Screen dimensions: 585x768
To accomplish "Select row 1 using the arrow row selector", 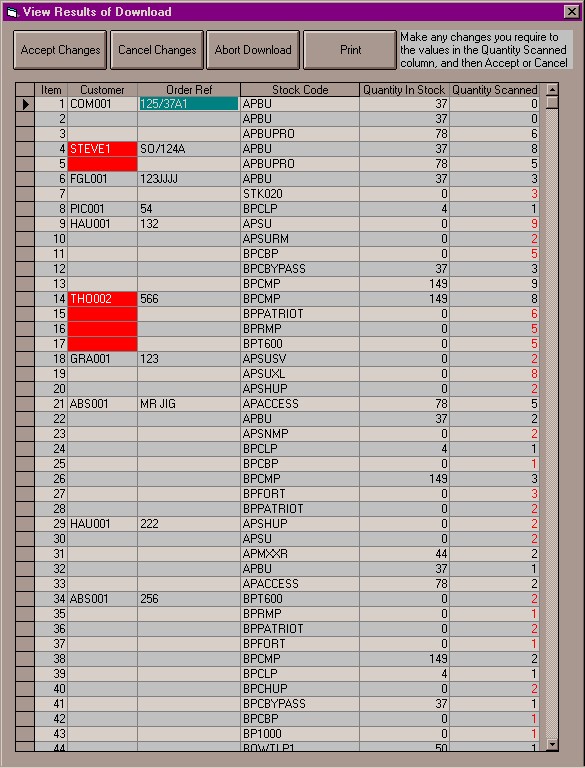I will (x=25, y=104).
